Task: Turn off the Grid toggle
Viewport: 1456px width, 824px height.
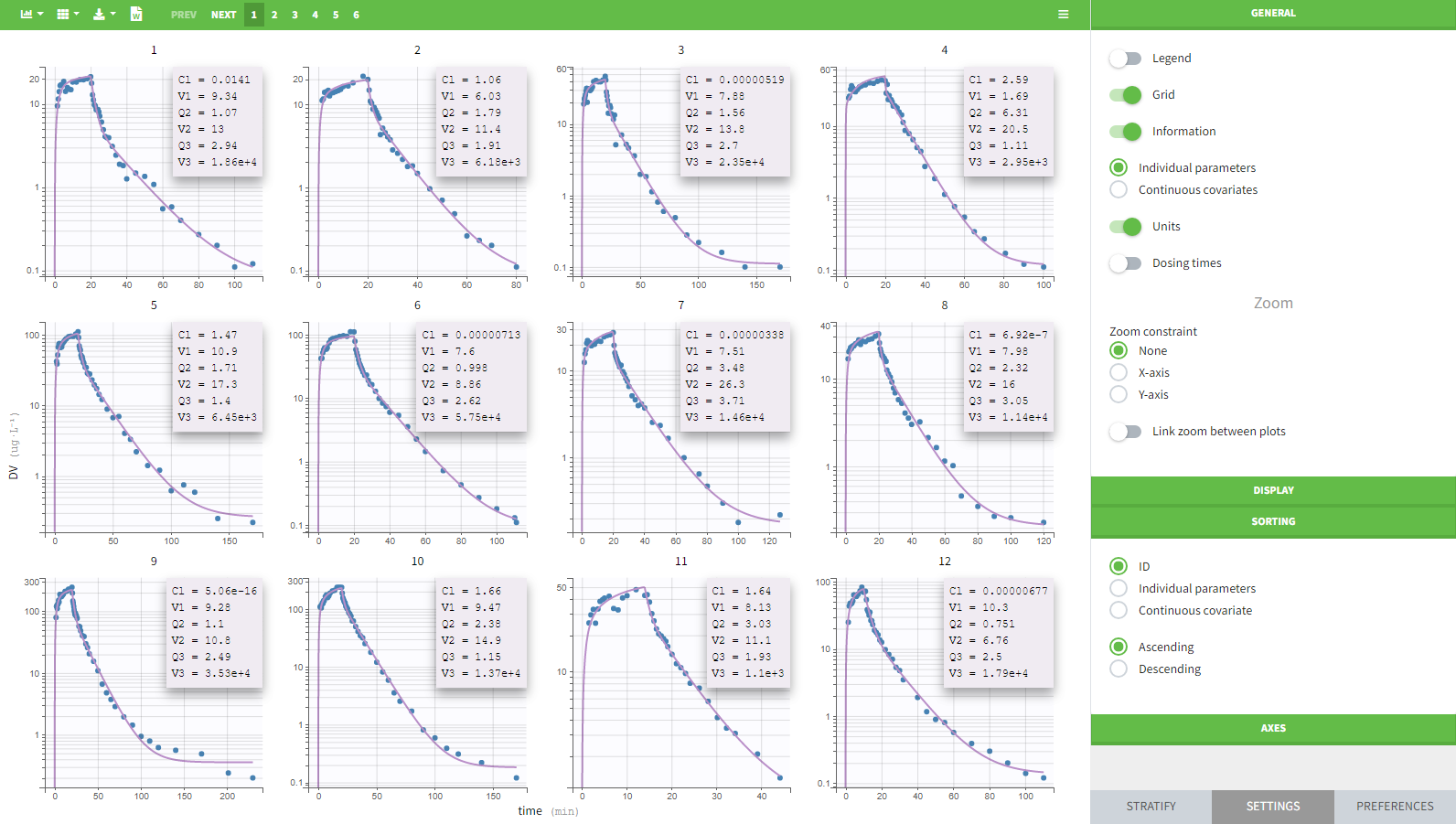Action: (x=1126, y=95)
